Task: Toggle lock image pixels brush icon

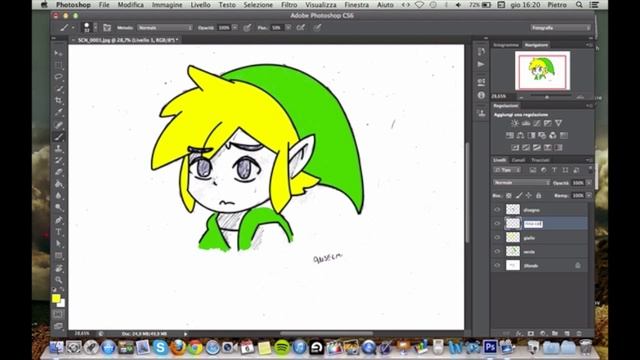Action: [519, 196]
